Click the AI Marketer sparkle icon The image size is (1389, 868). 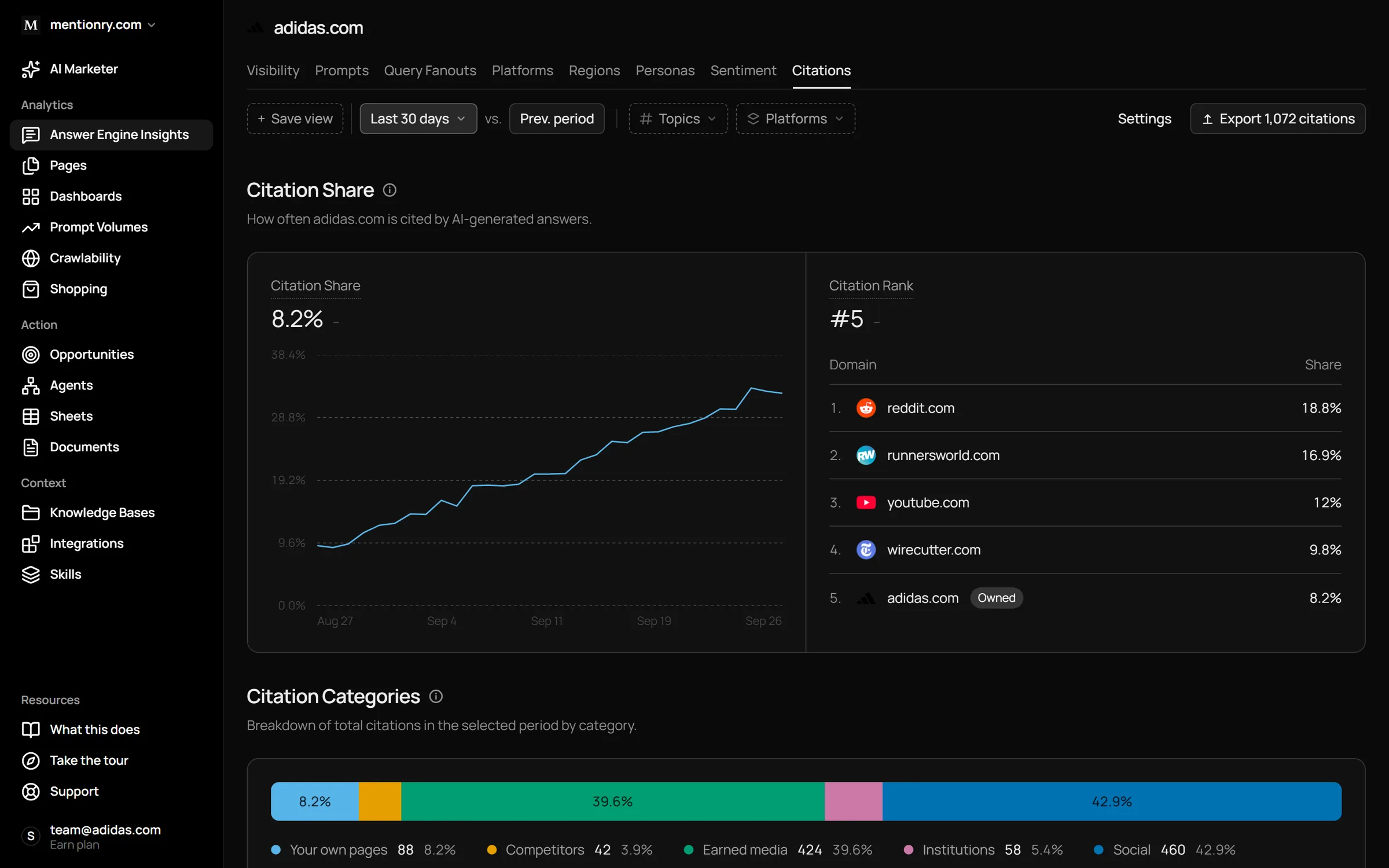tap(31, 69)
